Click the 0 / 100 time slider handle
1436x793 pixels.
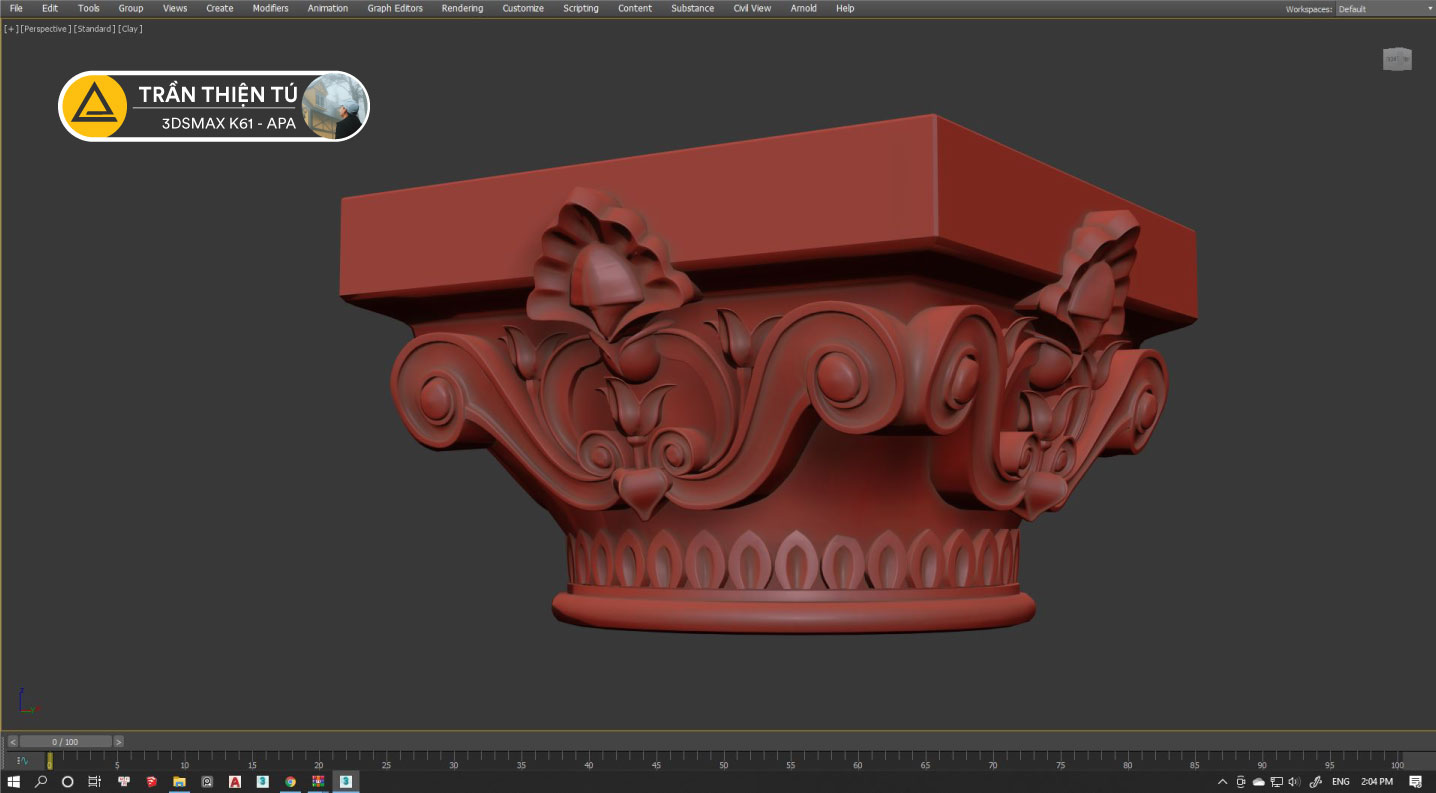(65, 742)
